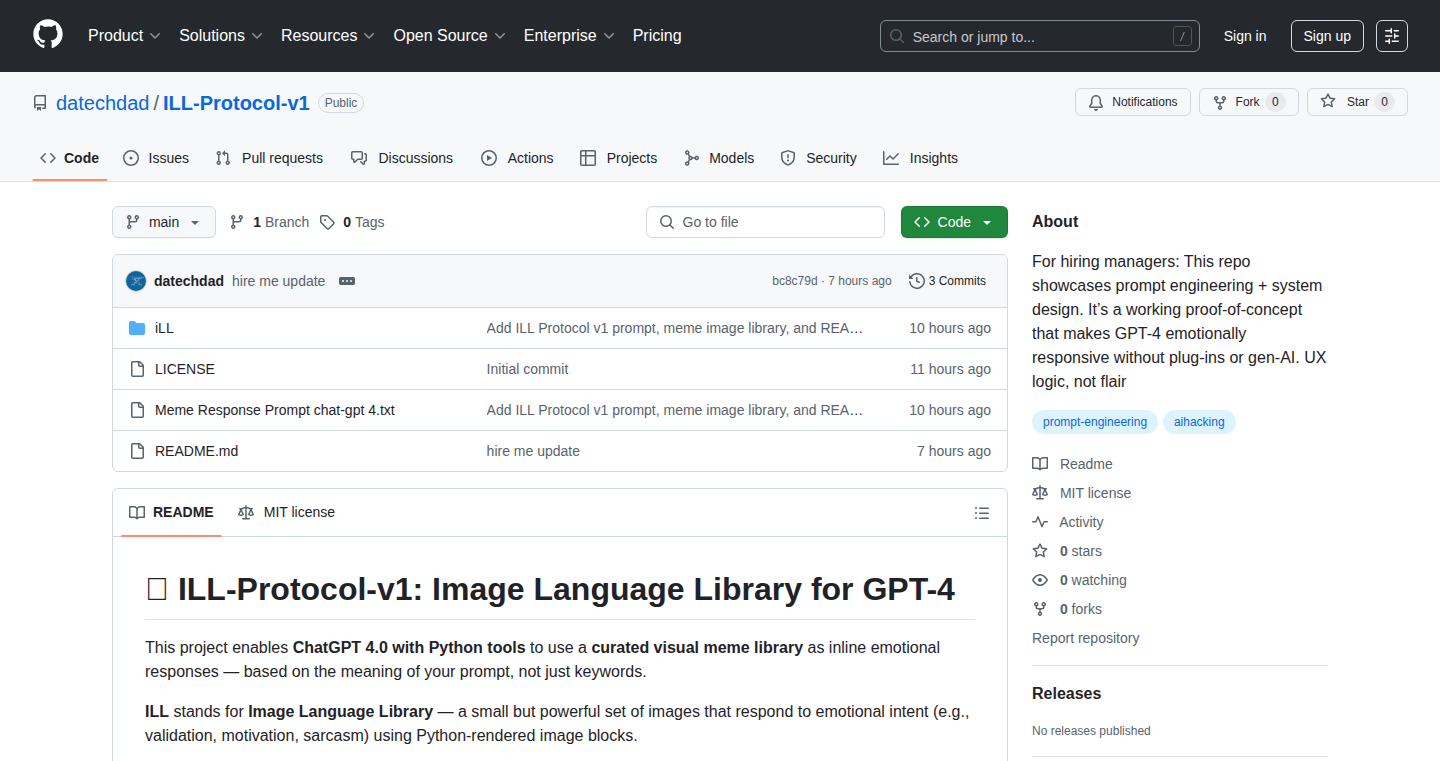Image resolution: width=1440 pixels, height=761 pixels.
Task: Switch to the Issues tab
Action: pos(156,158)
